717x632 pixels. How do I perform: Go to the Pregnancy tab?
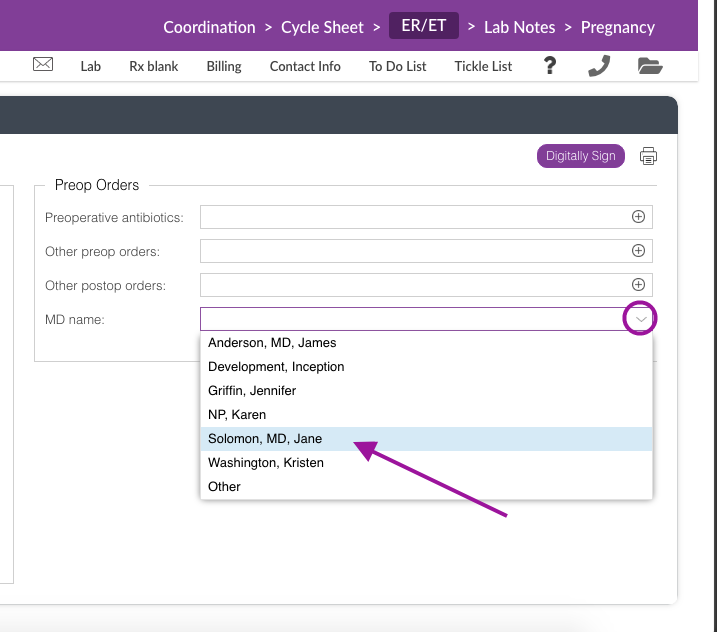tap(618, 27)
